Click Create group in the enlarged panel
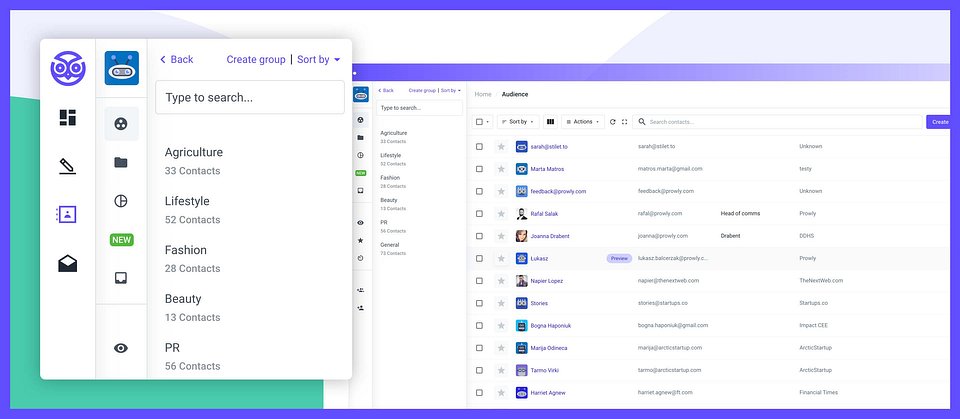Screen dimensions: 960x419 (256, 59)
